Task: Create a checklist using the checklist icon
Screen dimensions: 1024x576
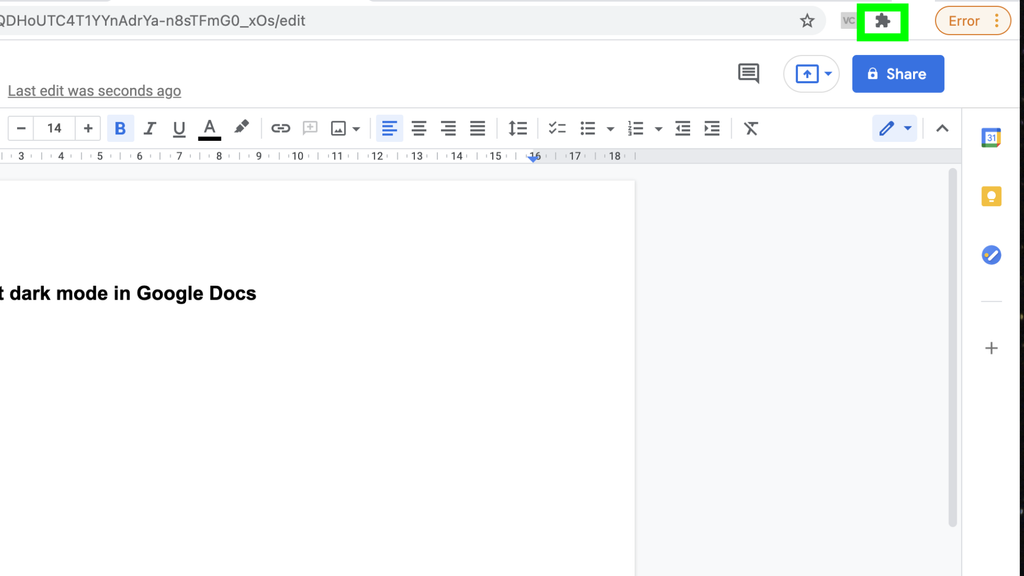Action: click(x=557, y=128)
